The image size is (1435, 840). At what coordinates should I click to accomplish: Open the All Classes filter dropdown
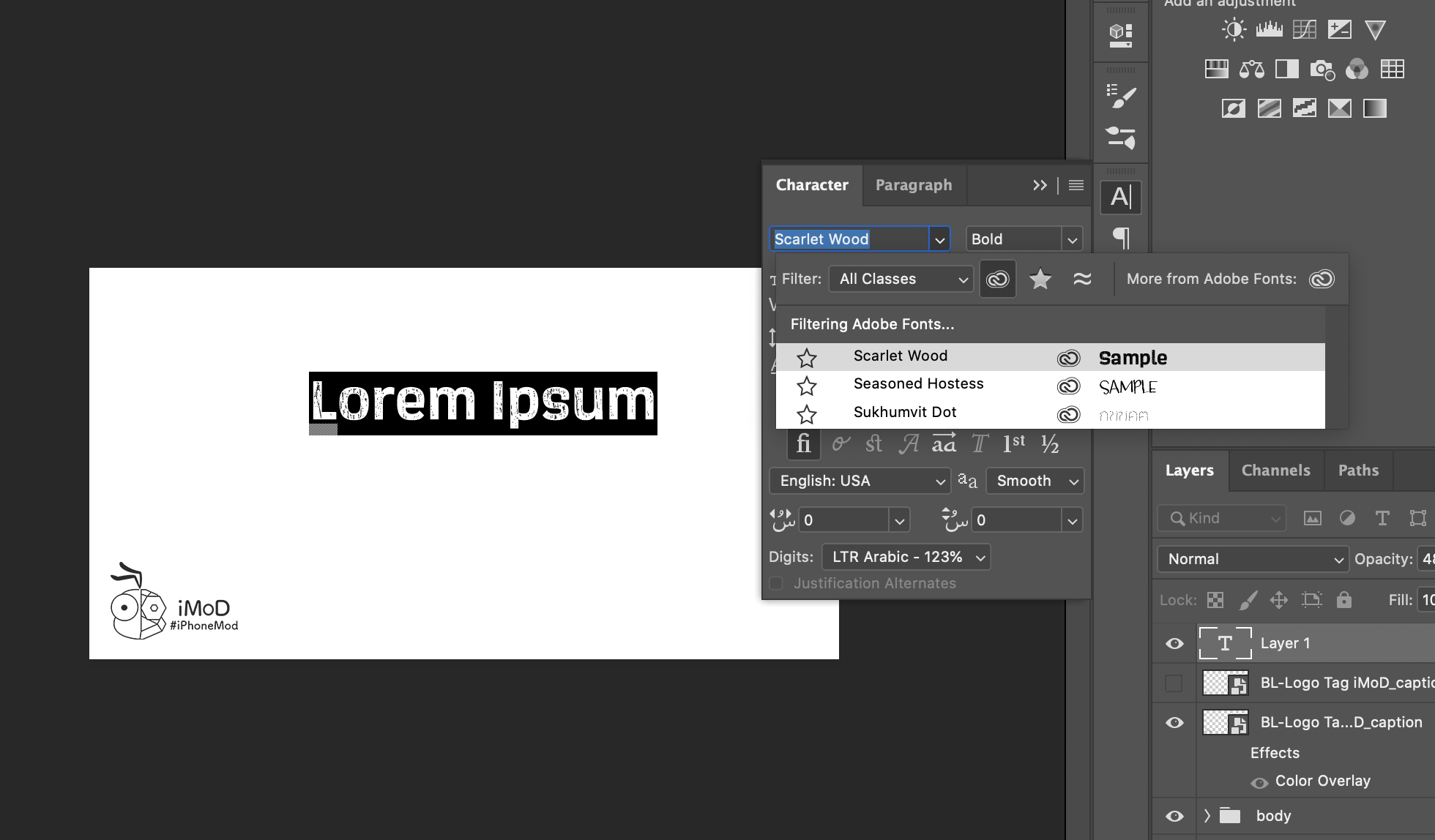point(901,279)
